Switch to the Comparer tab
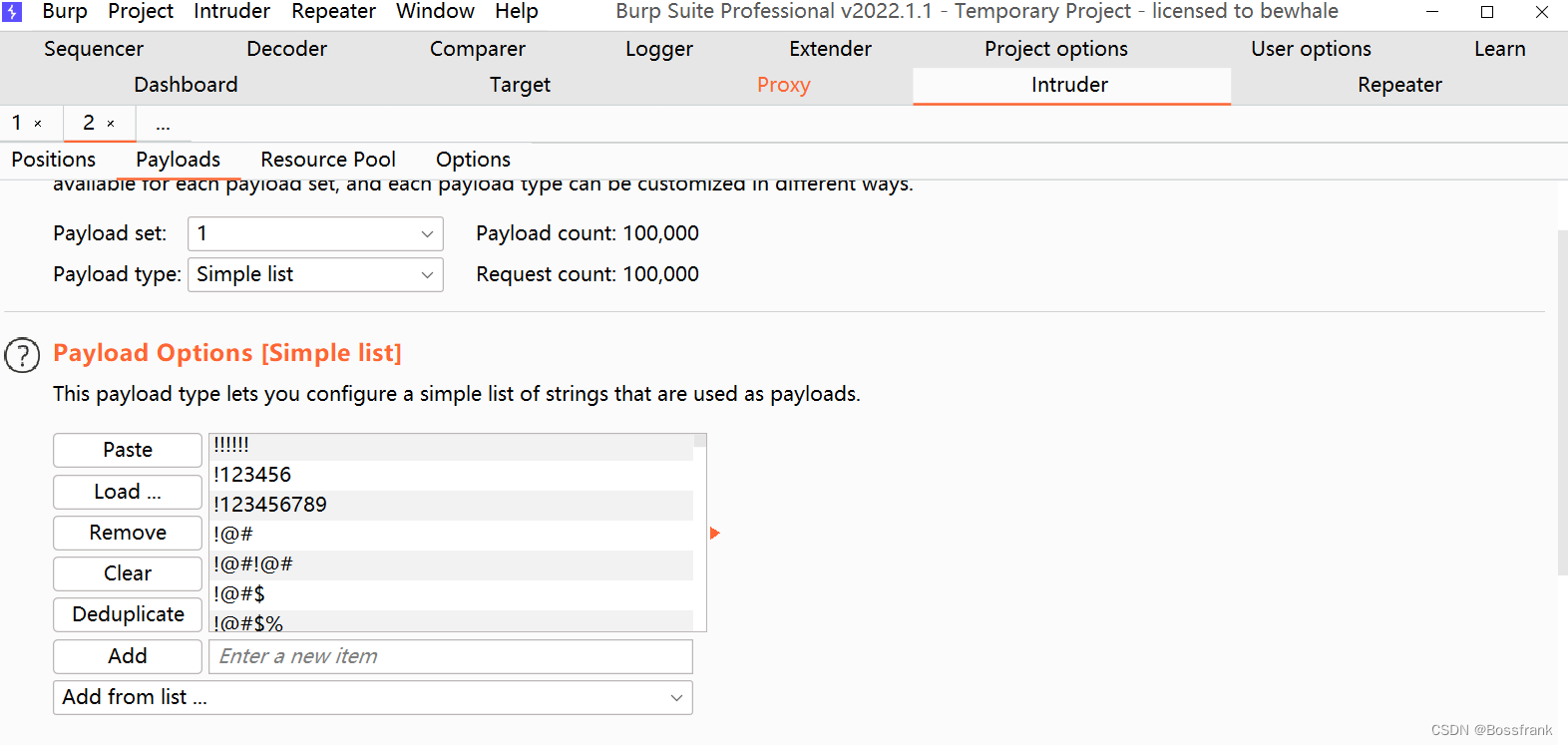Image resolution: width=1568 pixels, height=745 pixels. pyautogui.click(x=478, y=49)
